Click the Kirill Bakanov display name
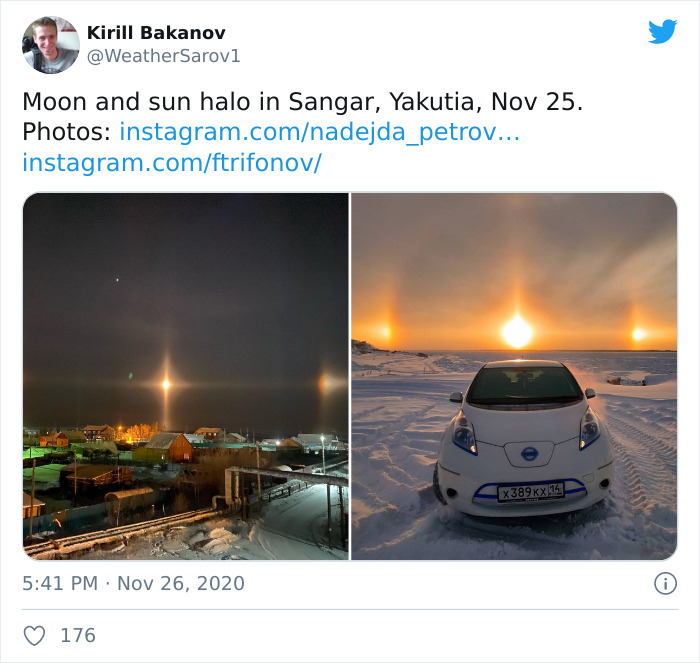Viewport: 700px width, 663px height. point(156,33)
